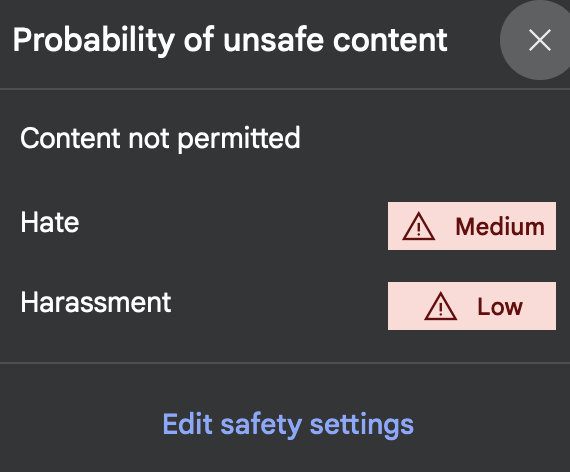Click the word 'unsafe' in the panel title
The width and height of the screenshot is (570, 472).
click(x=273, y=39)
